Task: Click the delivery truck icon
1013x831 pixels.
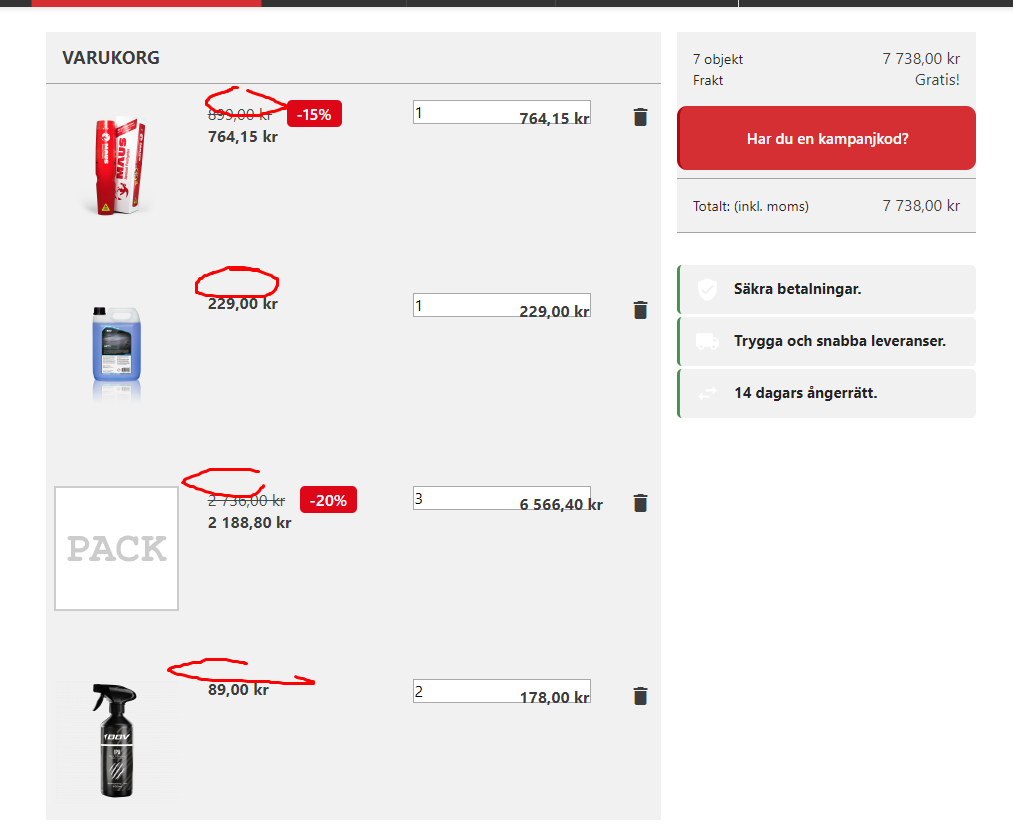Action: pyautogui.click(x=707, y=341)
